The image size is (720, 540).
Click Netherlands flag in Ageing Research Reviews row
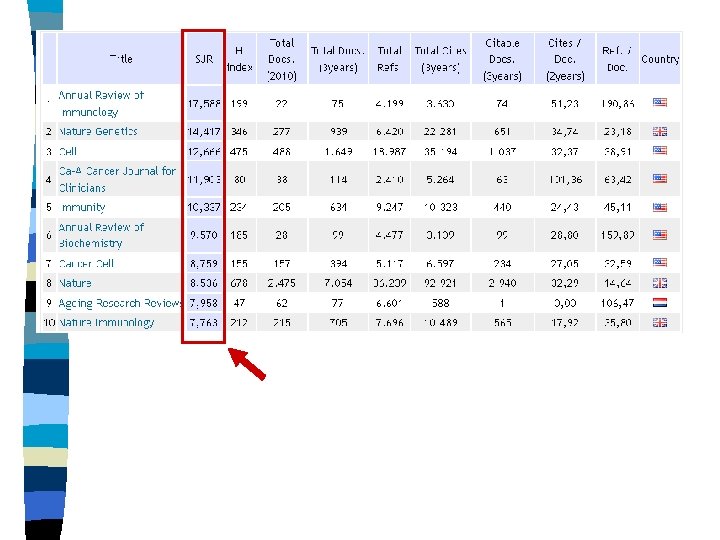660,303
